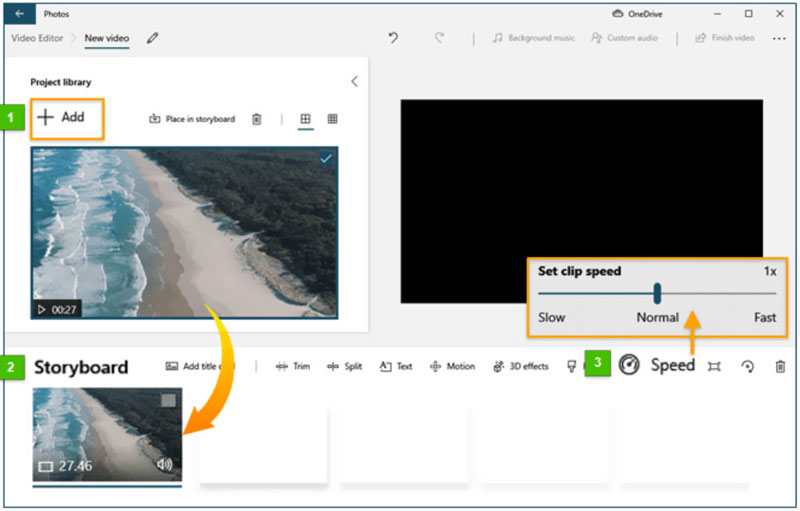The width and height of the screenshot is (800, 511).
Task: Open the Filters paintbrush icon
Action: pyautogui.click(x=572, y=366)
